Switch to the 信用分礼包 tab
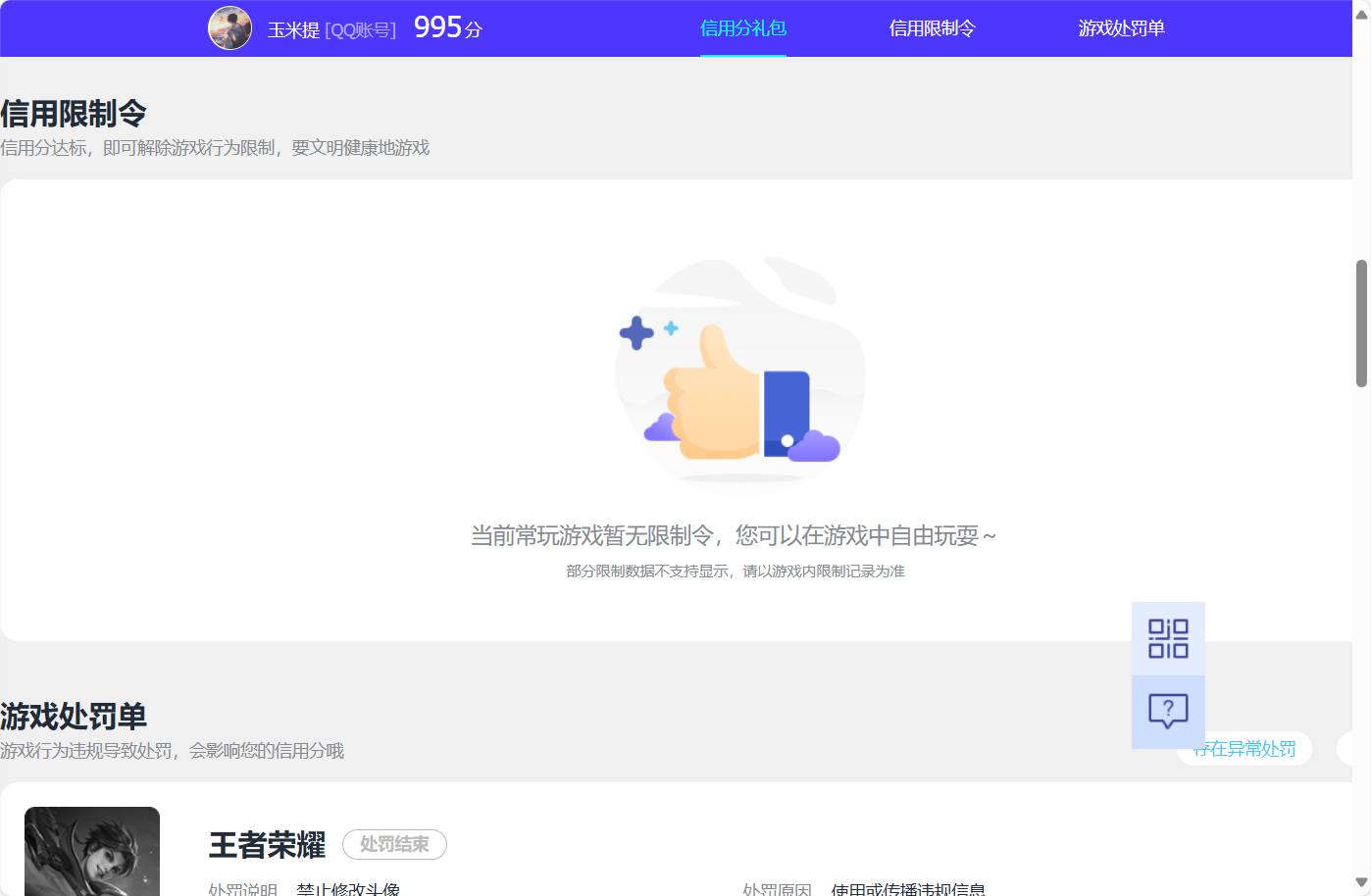1371x896 pixels. [x=742, y=28]
